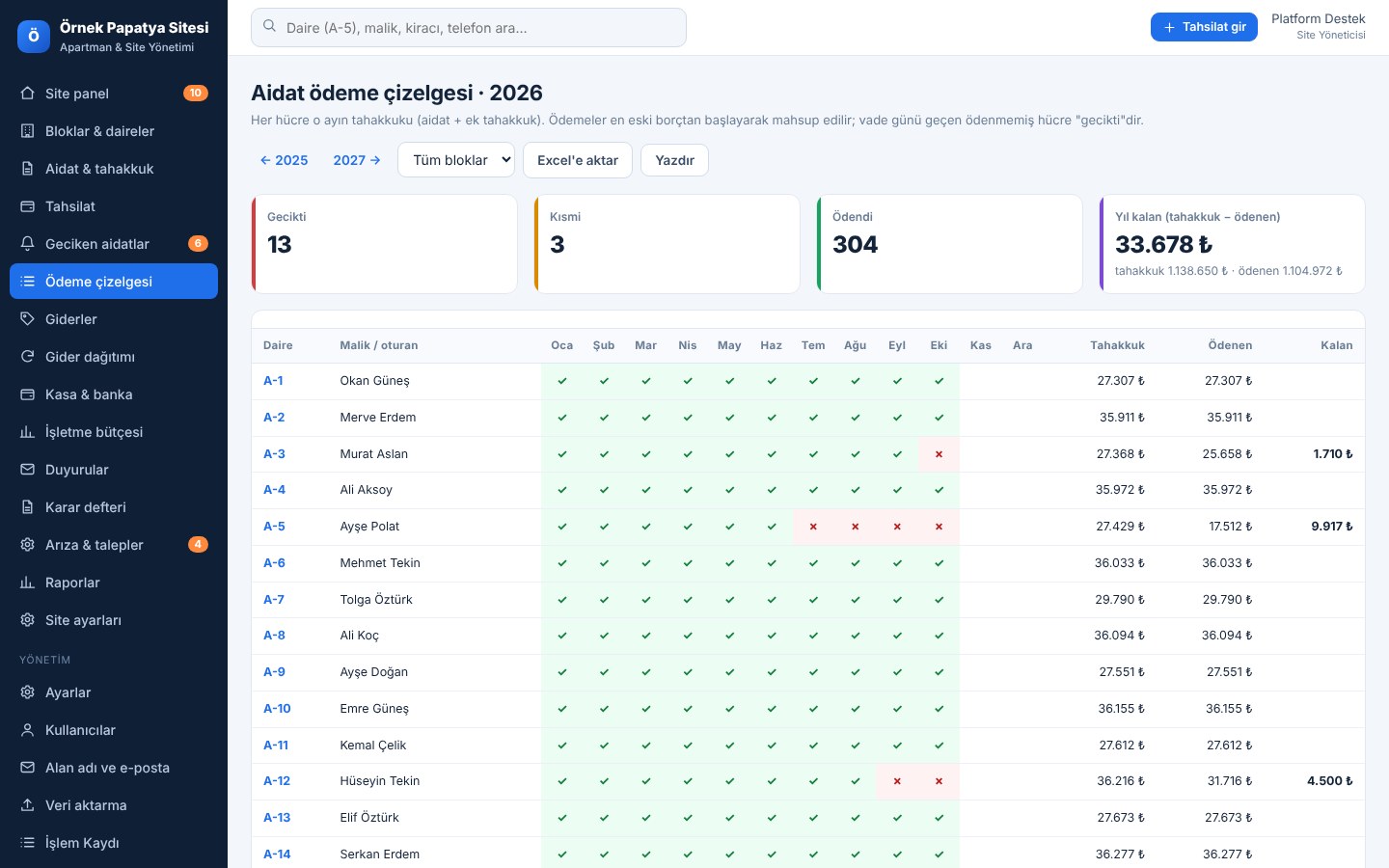This screenshot has width=1389, height=868.
Task: Click the Geciken aidatlar bell icon
Action: click(x=27, y=244)
